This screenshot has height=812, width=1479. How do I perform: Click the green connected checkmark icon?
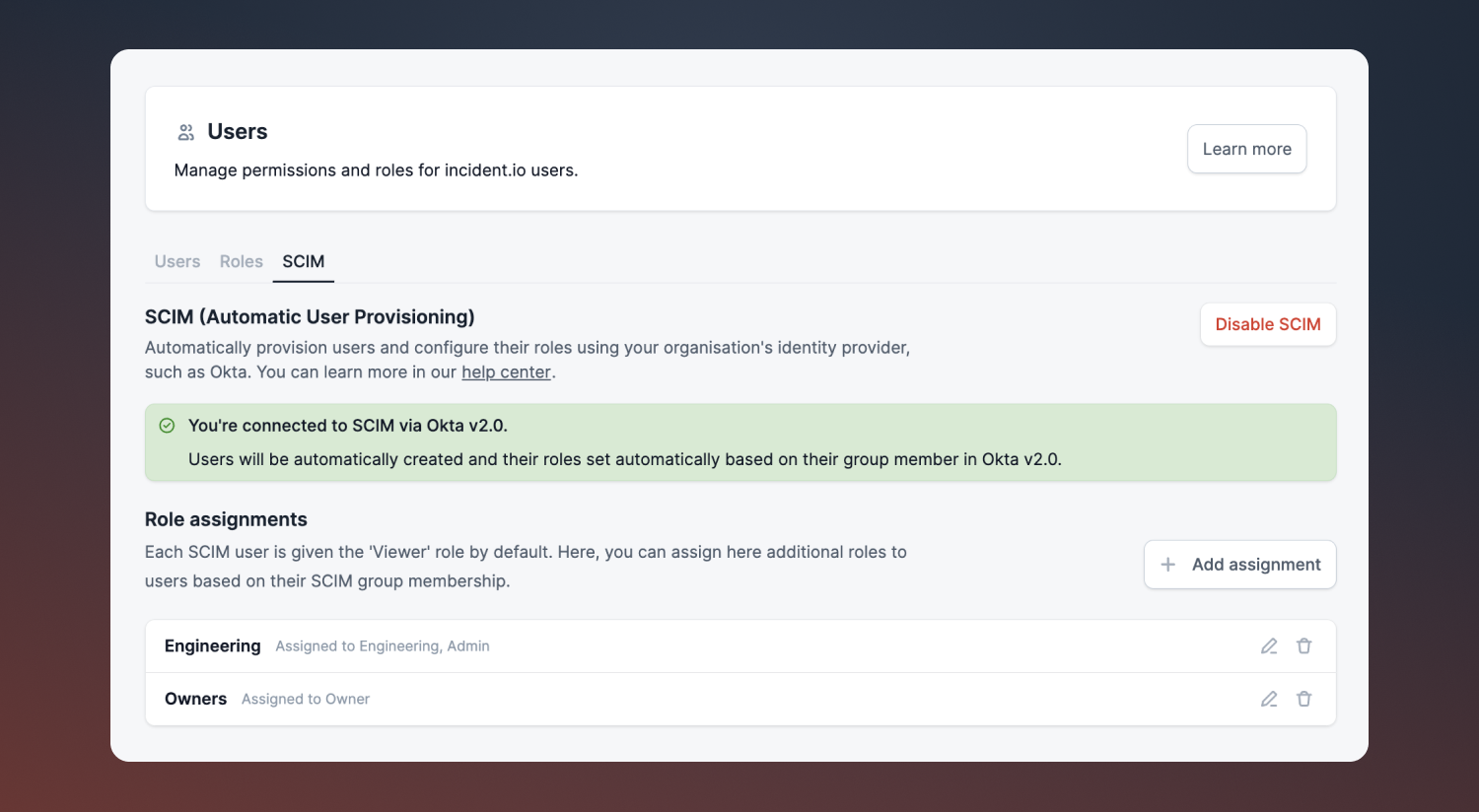[168, 426]
